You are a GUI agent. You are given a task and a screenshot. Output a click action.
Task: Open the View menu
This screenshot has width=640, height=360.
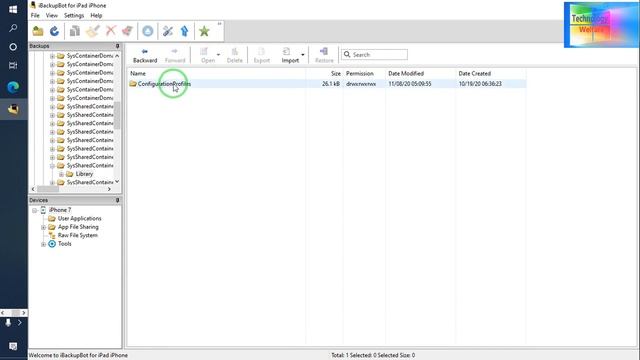click(51, 16)
